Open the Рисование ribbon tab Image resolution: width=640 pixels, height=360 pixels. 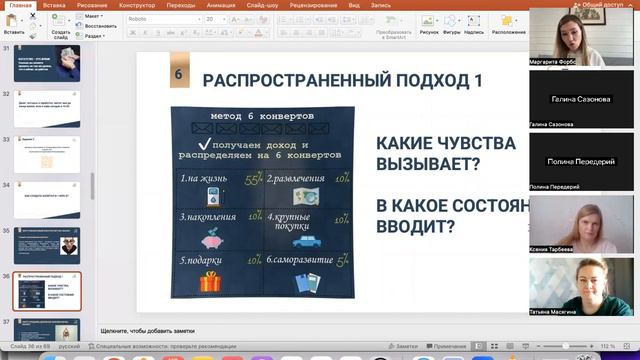[x=92, y=5]
